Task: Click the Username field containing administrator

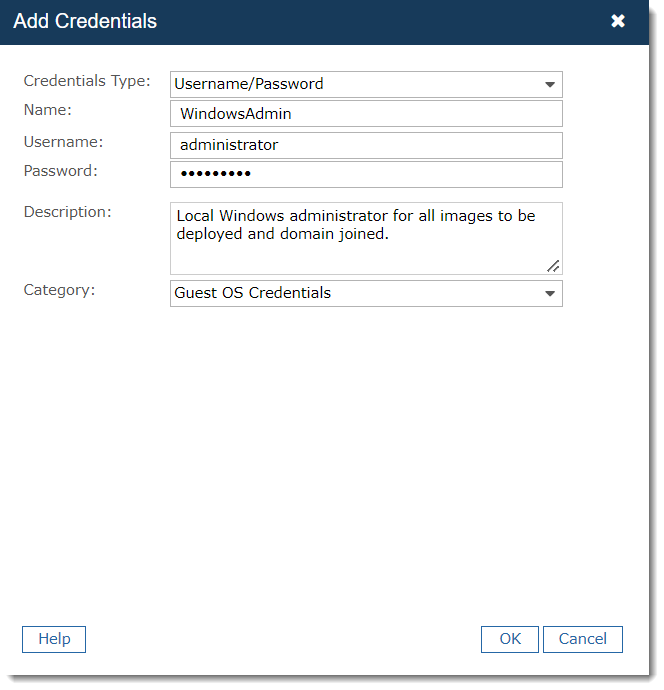Action: (366, 145)
